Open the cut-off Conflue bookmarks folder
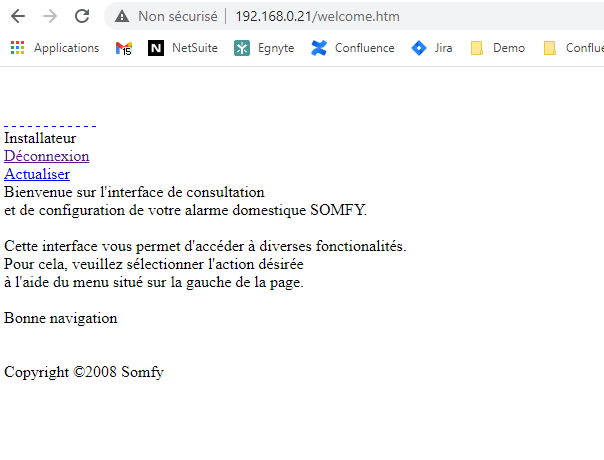The height and width of the screenshot is (460, 604). pyautogui.click(x=574, y=48)
